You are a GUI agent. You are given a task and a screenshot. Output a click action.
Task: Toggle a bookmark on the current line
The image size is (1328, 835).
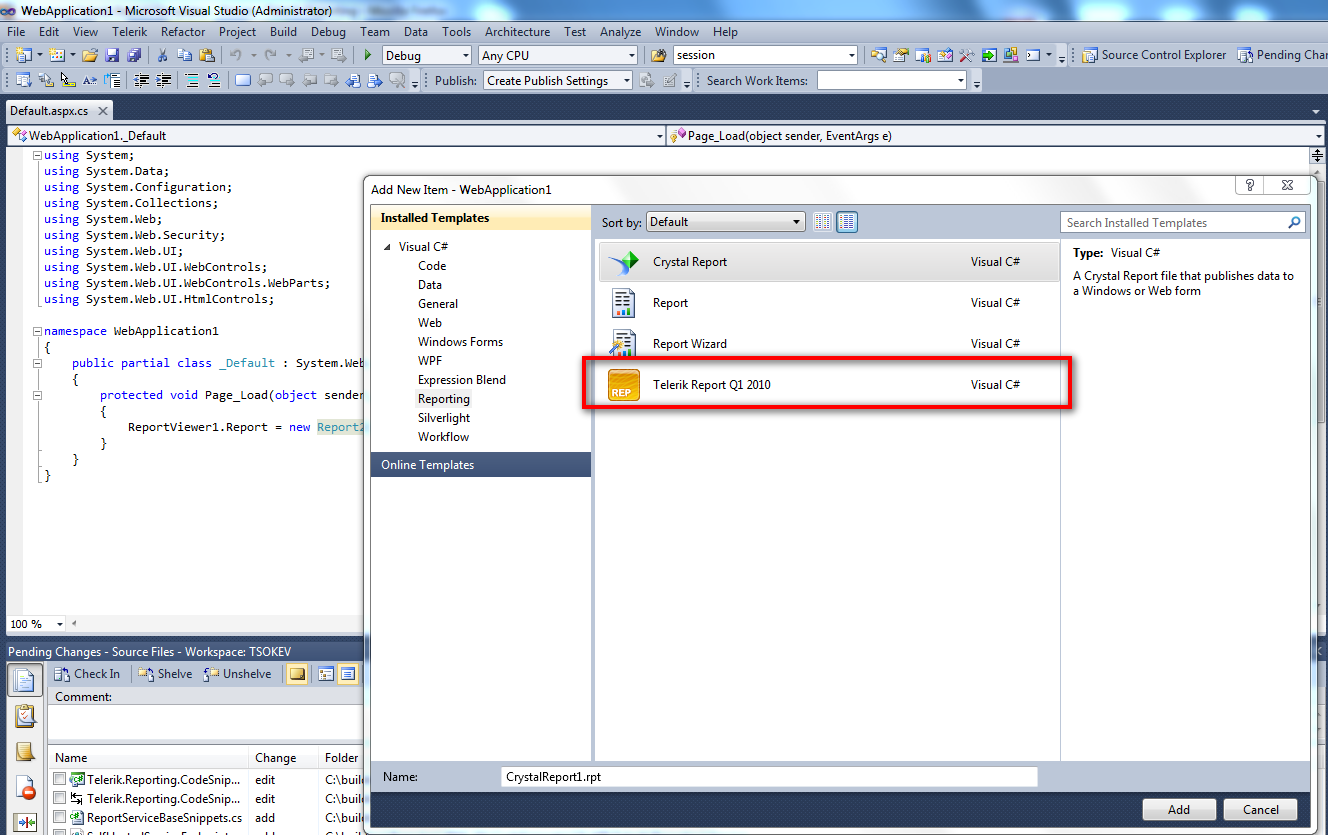click(x=243, y=81)
